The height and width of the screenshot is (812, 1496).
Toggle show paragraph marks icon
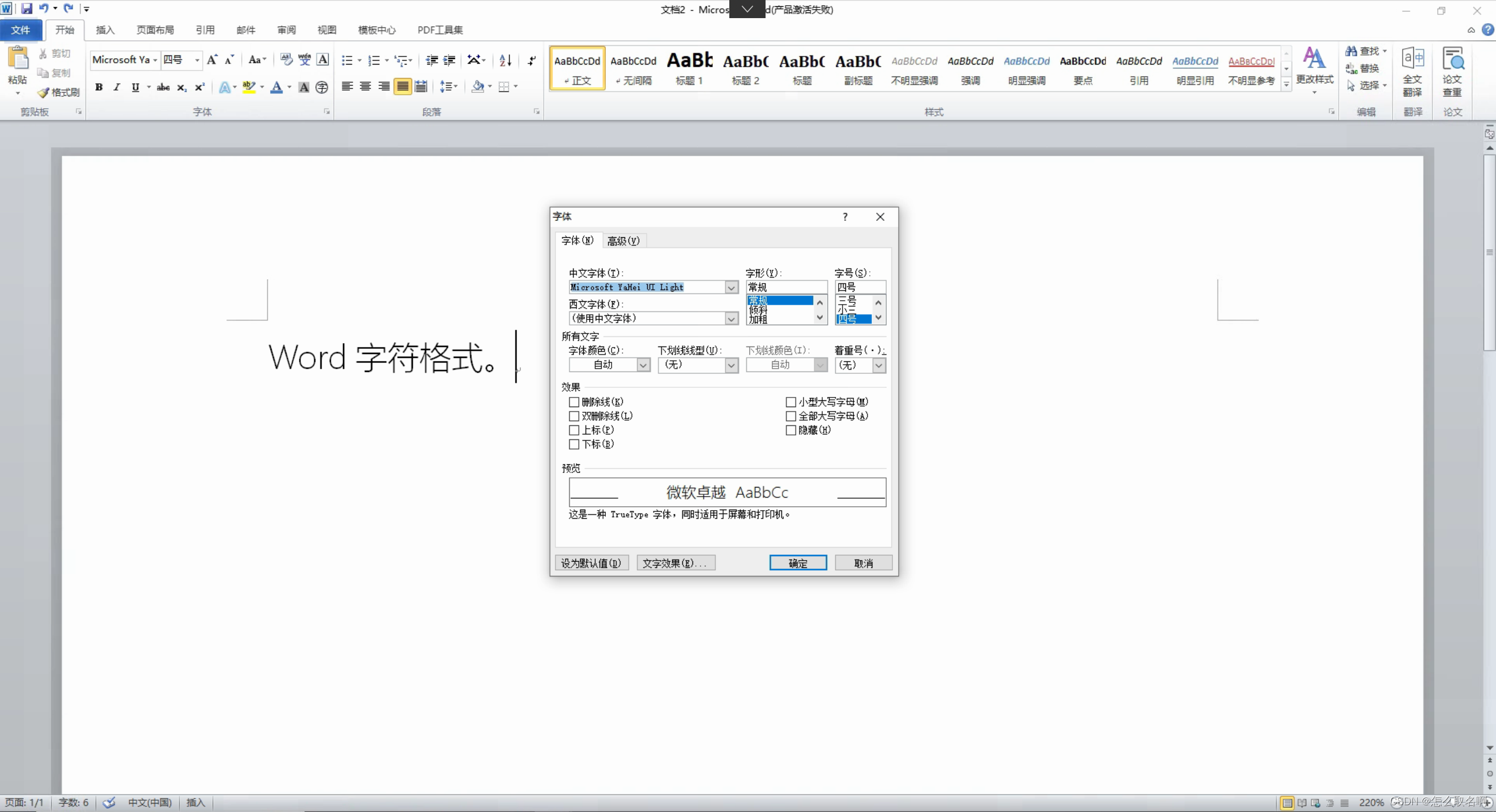point(531,61)
